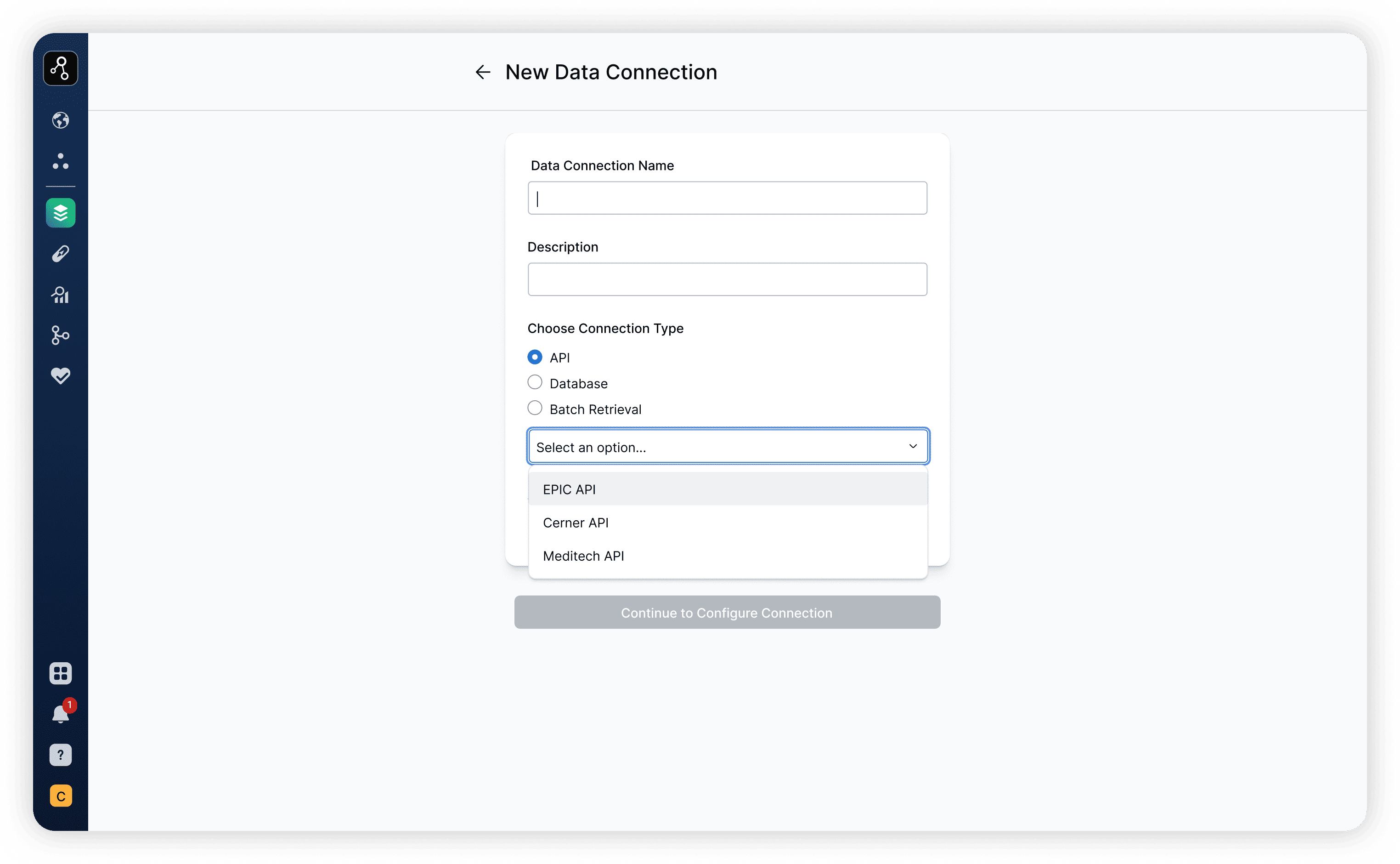
Task: Select the Database radio button
Action: [535, 382]
